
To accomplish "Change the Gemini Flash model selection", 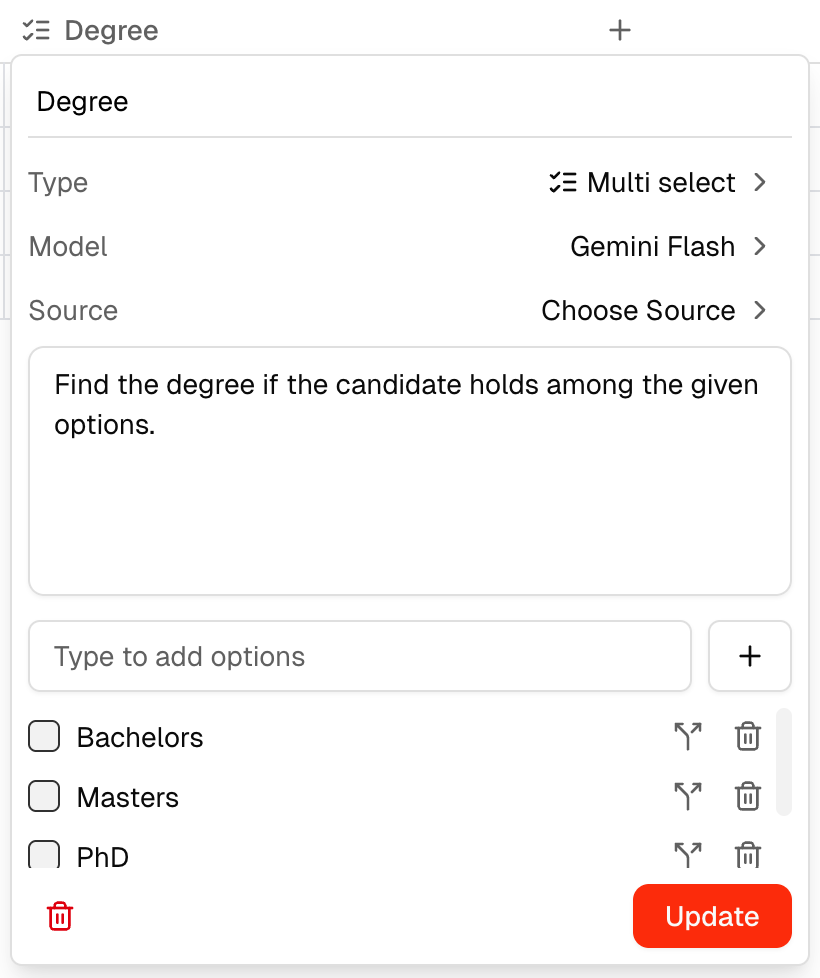I will [x=667, y=246].
